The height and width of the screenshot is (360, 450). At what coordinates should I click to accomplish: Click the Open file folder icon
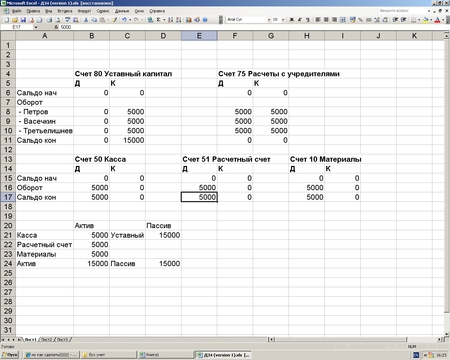coord(15,20)
